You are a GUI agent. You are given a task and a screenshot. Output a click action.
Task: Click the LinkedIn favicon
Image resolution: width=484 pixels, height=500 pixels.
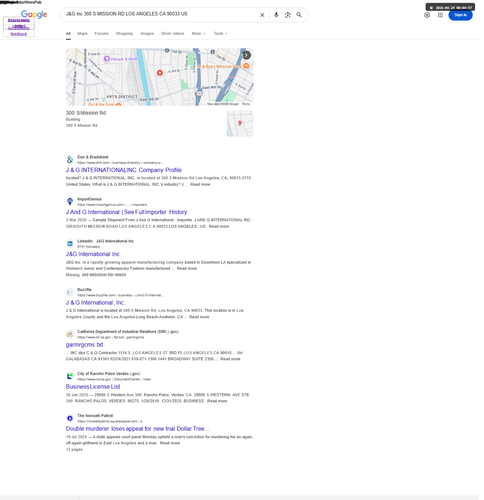pyautogui.click(x=70, y=243)
